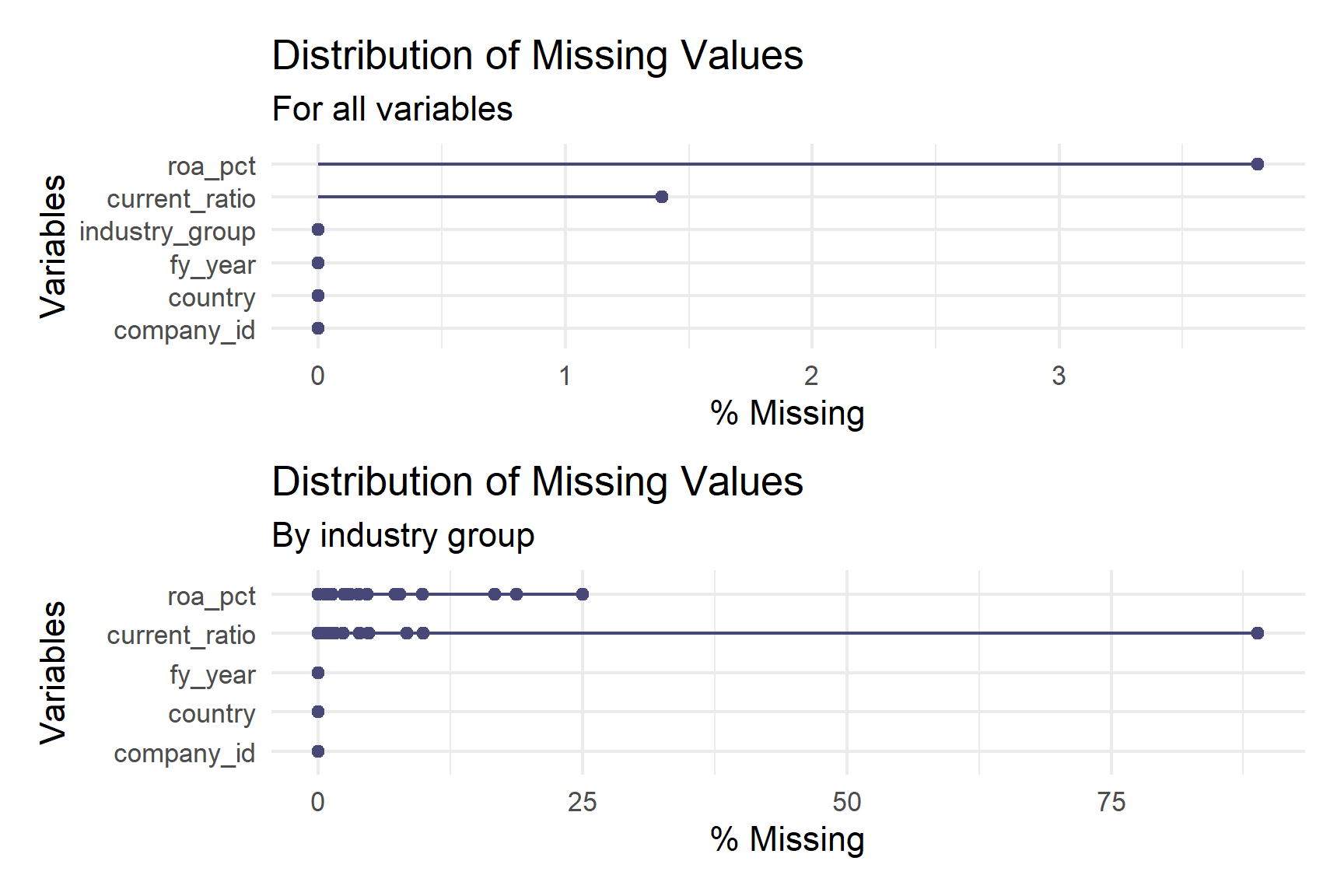The image size is (1344, 896).
Task: Select the top chart's "% Missing" axis title
Action: click(787, 413)
